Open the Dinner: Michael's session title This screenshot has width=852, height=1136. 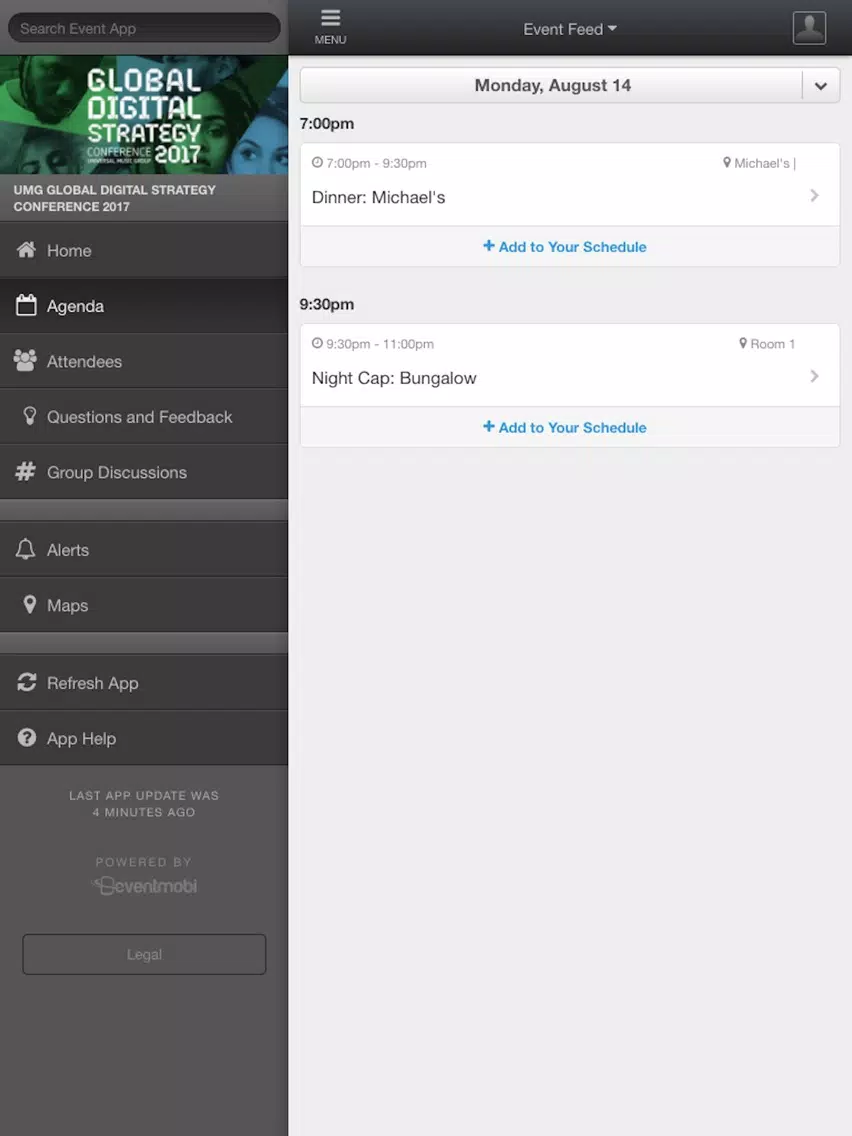pyautogui.click(x=378, y=197)
